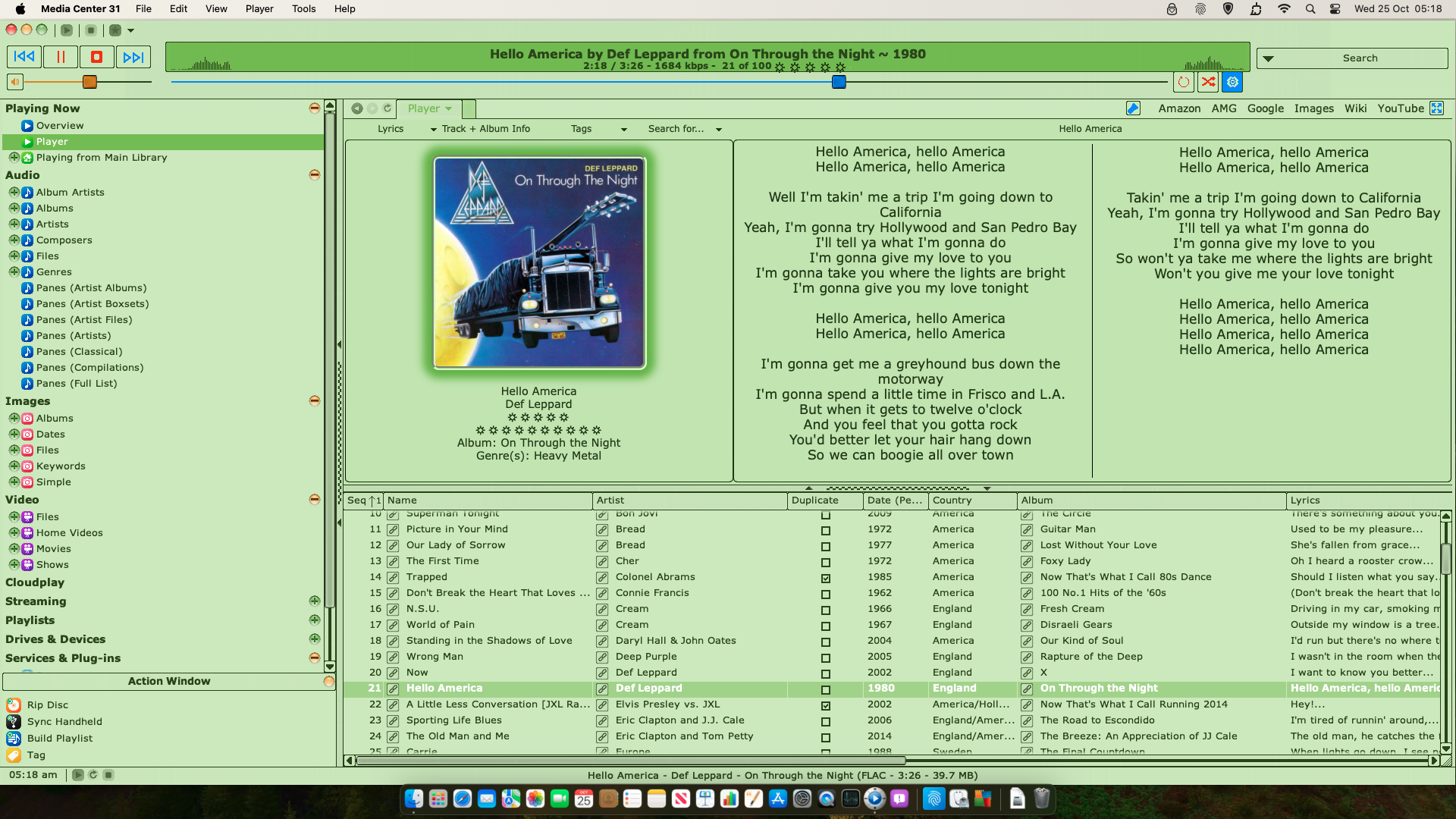Viewport: 1456px width, 819px height.
Task: Expand the Streaming section
Action: point(314,601)
